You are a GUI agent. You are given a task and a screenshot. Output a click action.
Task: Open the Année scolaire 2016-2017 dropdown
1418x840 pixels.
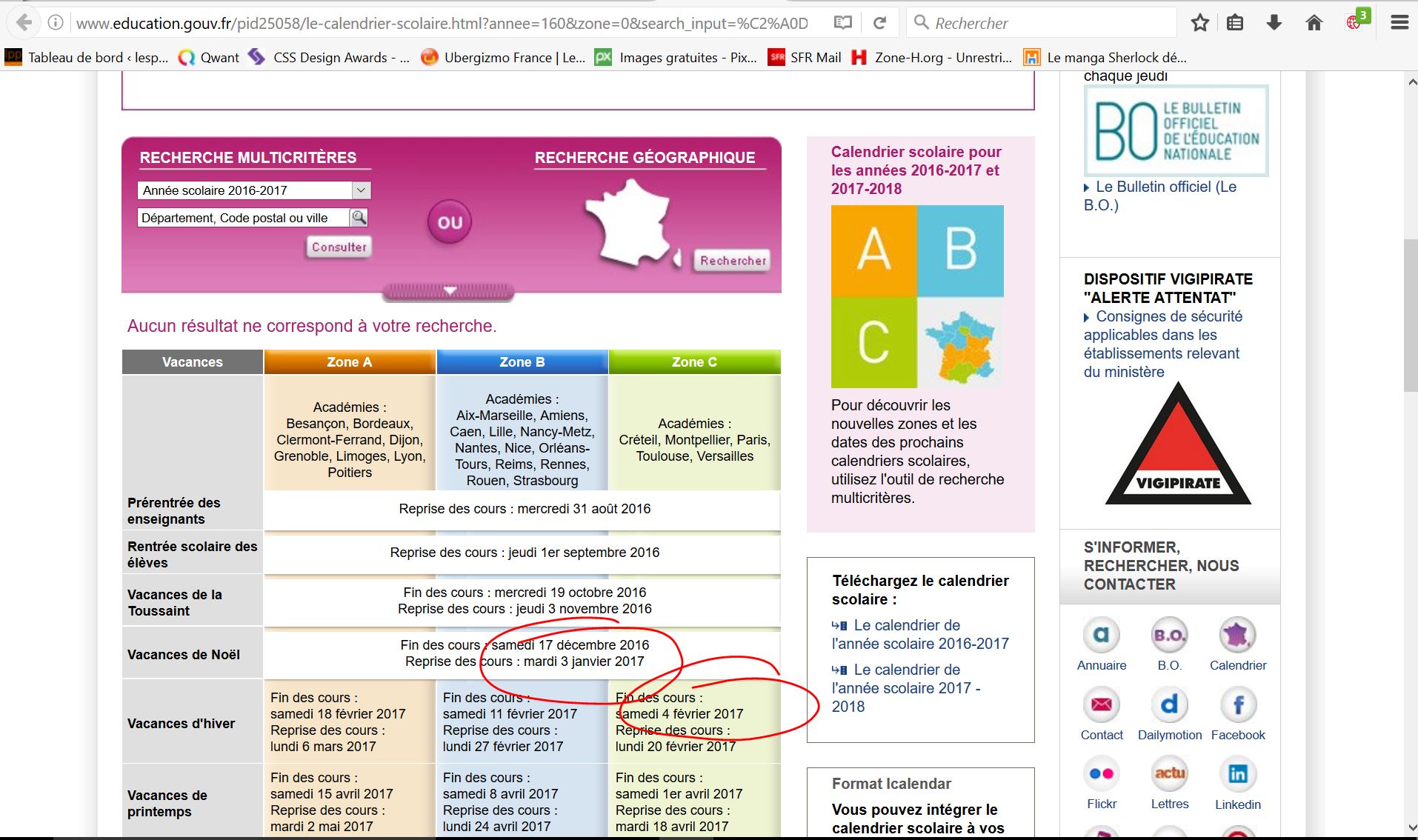pos(254,190)
